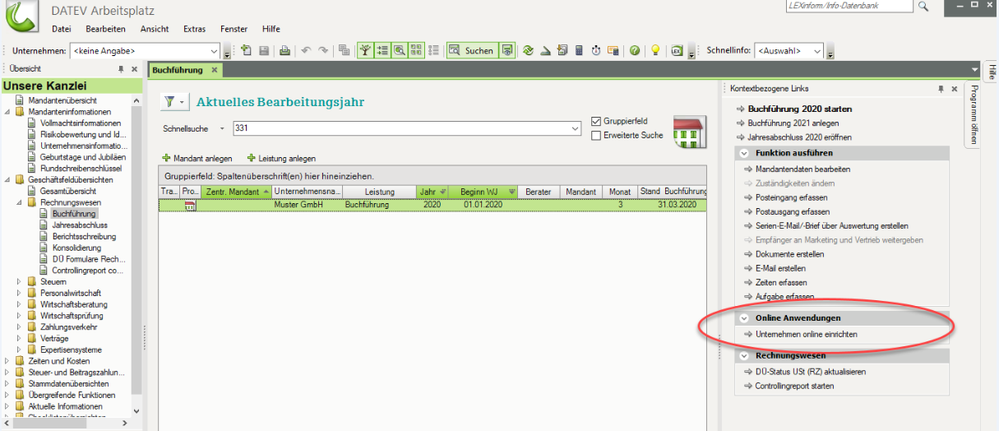Click the undo arrow icon

click(306, 51)
